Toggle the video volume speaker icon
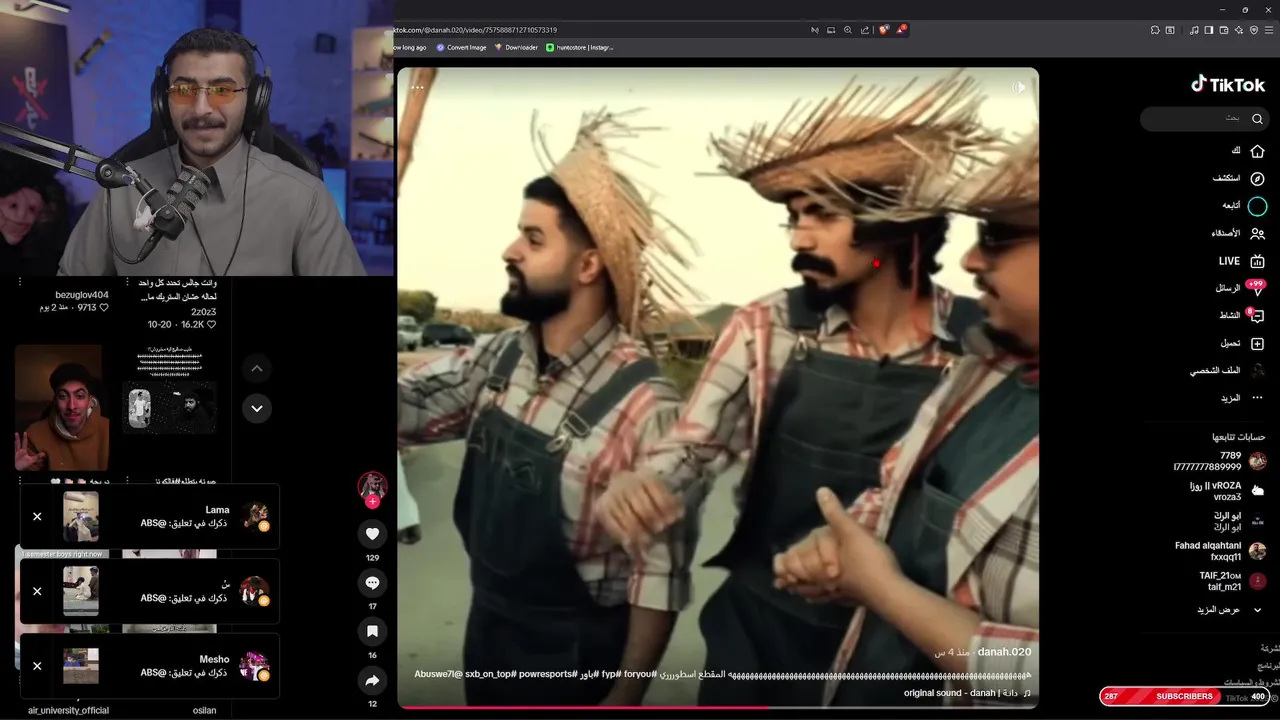 1018,88
